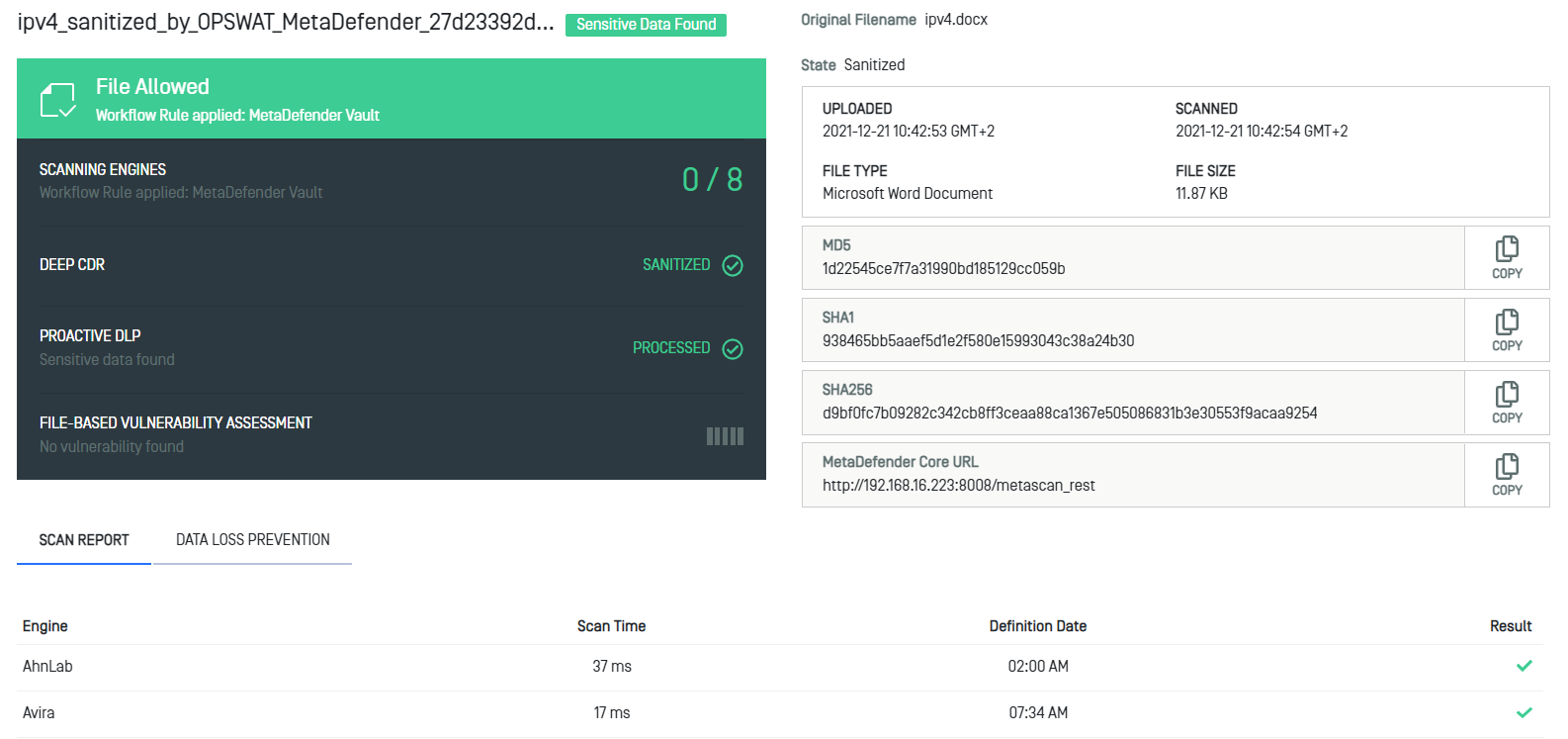Select the Deep CDR row label

tap(72, 265)
